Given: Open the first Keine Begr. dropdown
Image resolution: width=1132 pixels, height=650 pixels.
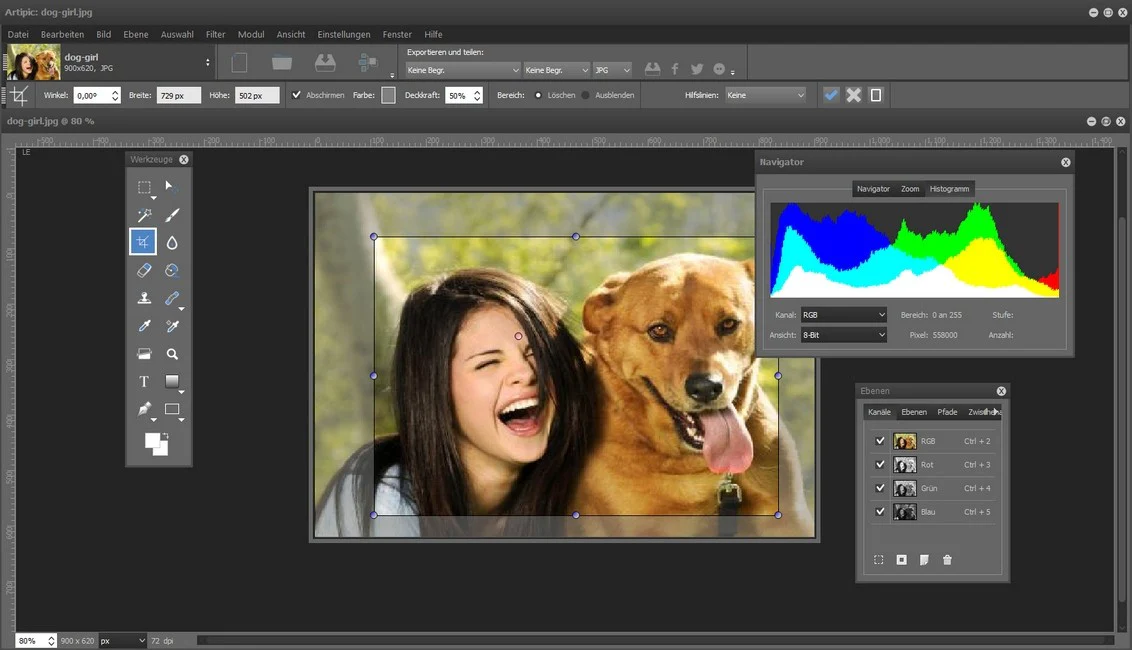Looking at the screenshot, I should tap(462, 70).
